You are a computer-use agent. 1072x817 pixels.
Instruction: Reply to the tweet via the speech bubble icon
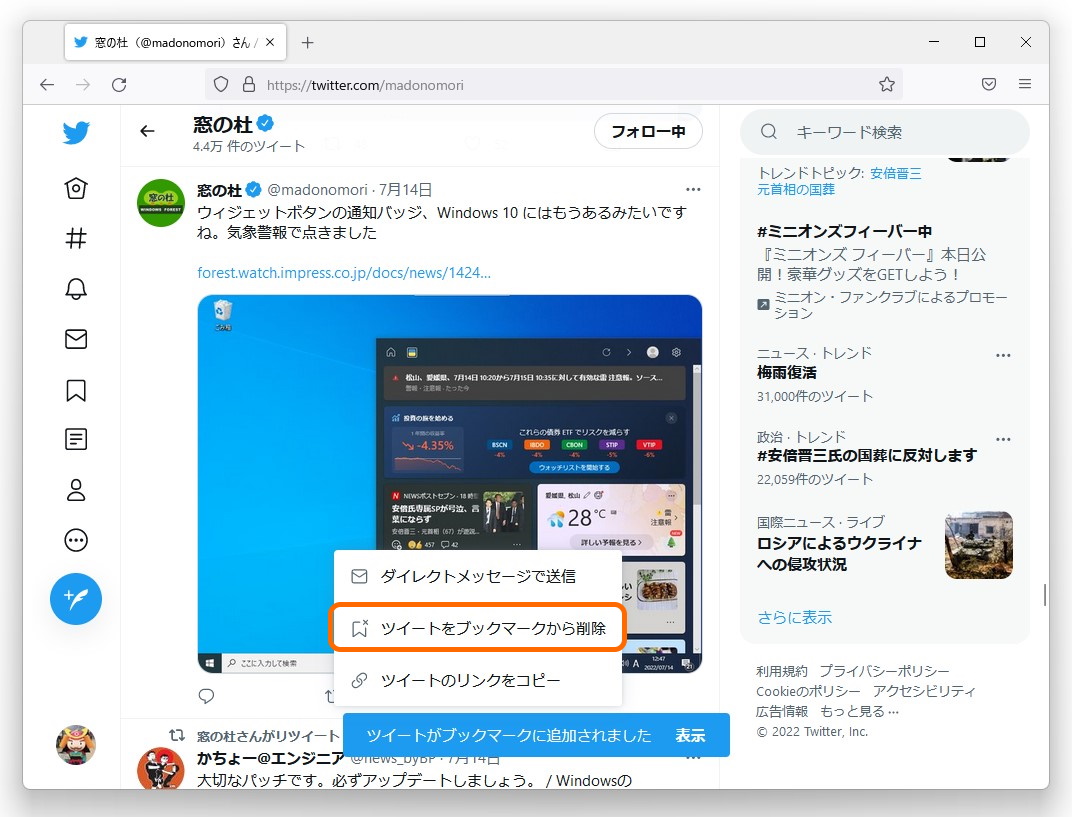(206, 696)
